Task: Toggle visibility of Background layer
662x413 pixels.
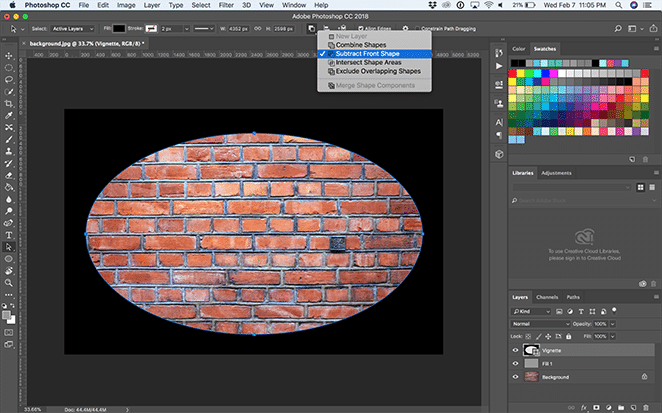Action: pos(516,379)
